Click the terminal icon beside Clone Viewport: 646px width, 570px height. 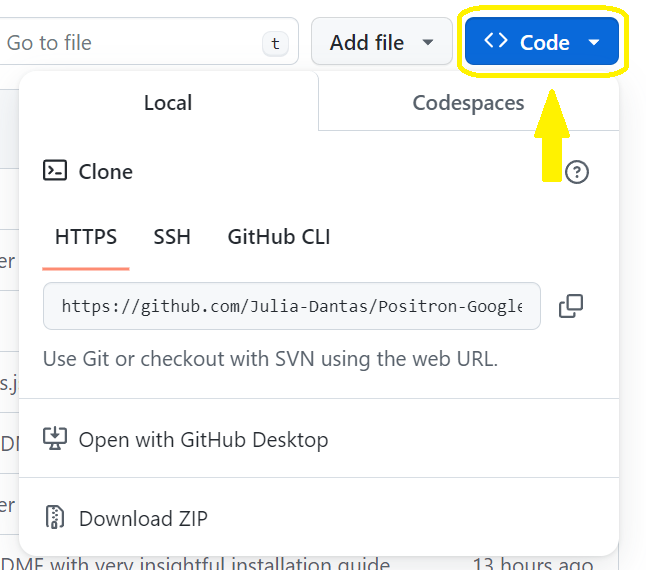coord(55,171)
